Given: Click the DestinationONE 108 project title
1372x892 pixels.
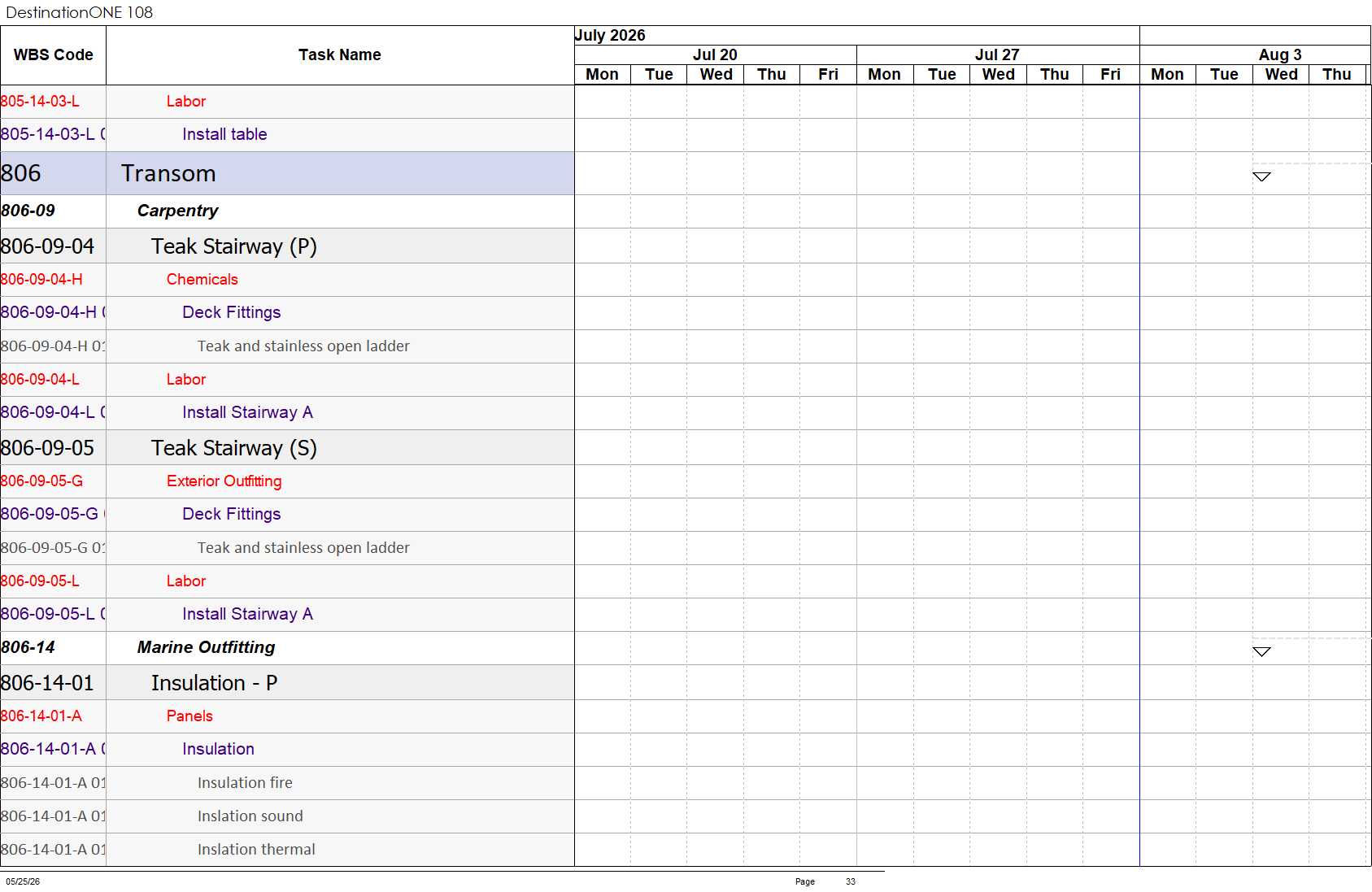Looking at the screenshot, I should pos(79,12).
